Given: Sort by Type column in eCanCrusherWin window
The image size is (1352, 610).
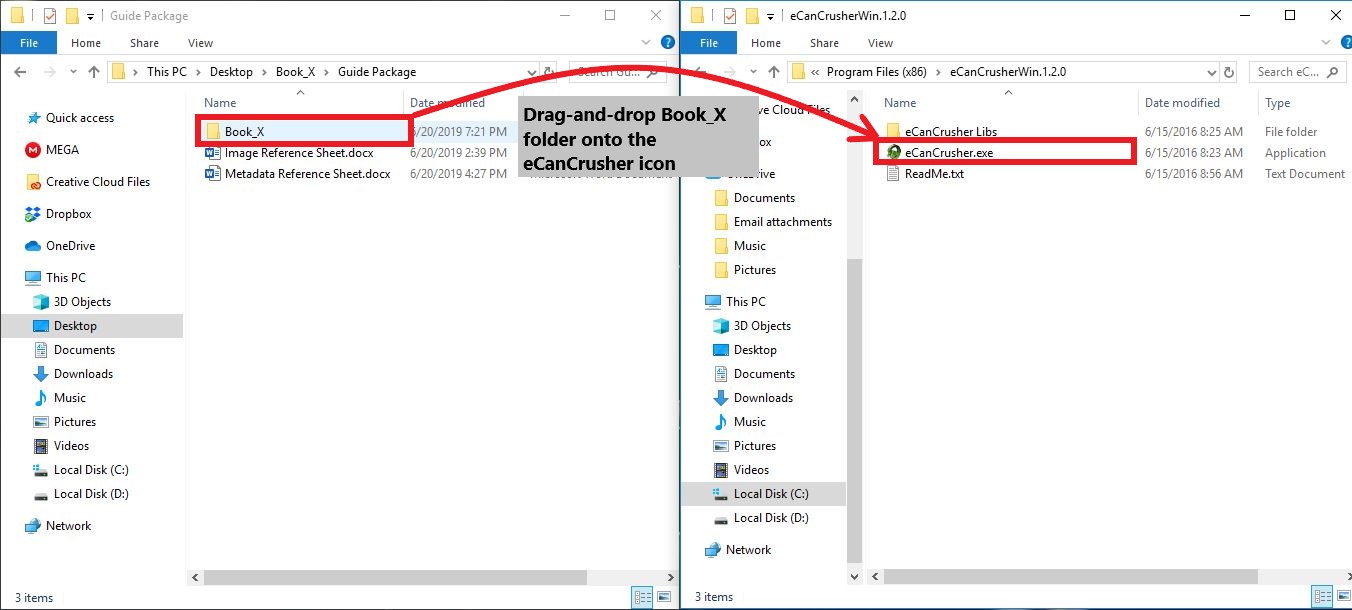Looking at the screenshot, I should click(x=1277, y=103).
